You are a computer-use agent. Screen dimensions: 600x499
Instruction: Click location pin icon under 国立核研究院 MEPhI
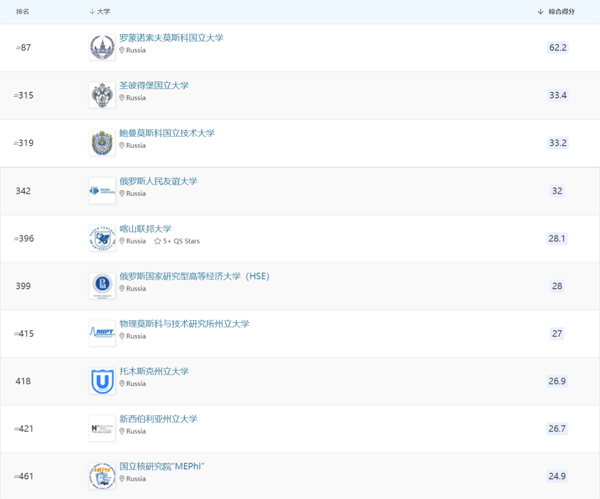point(122,479)
